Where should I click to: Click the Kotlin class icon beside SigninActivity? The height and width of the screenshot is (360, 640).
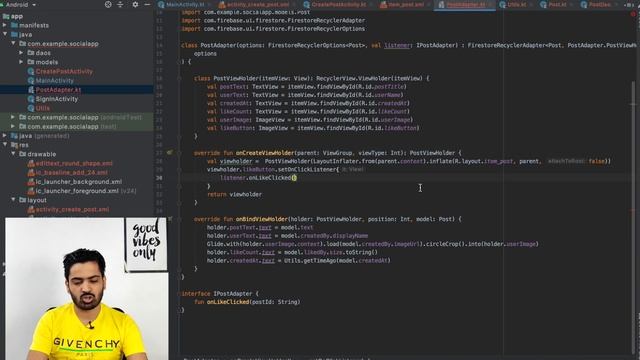tap(31, 99)
